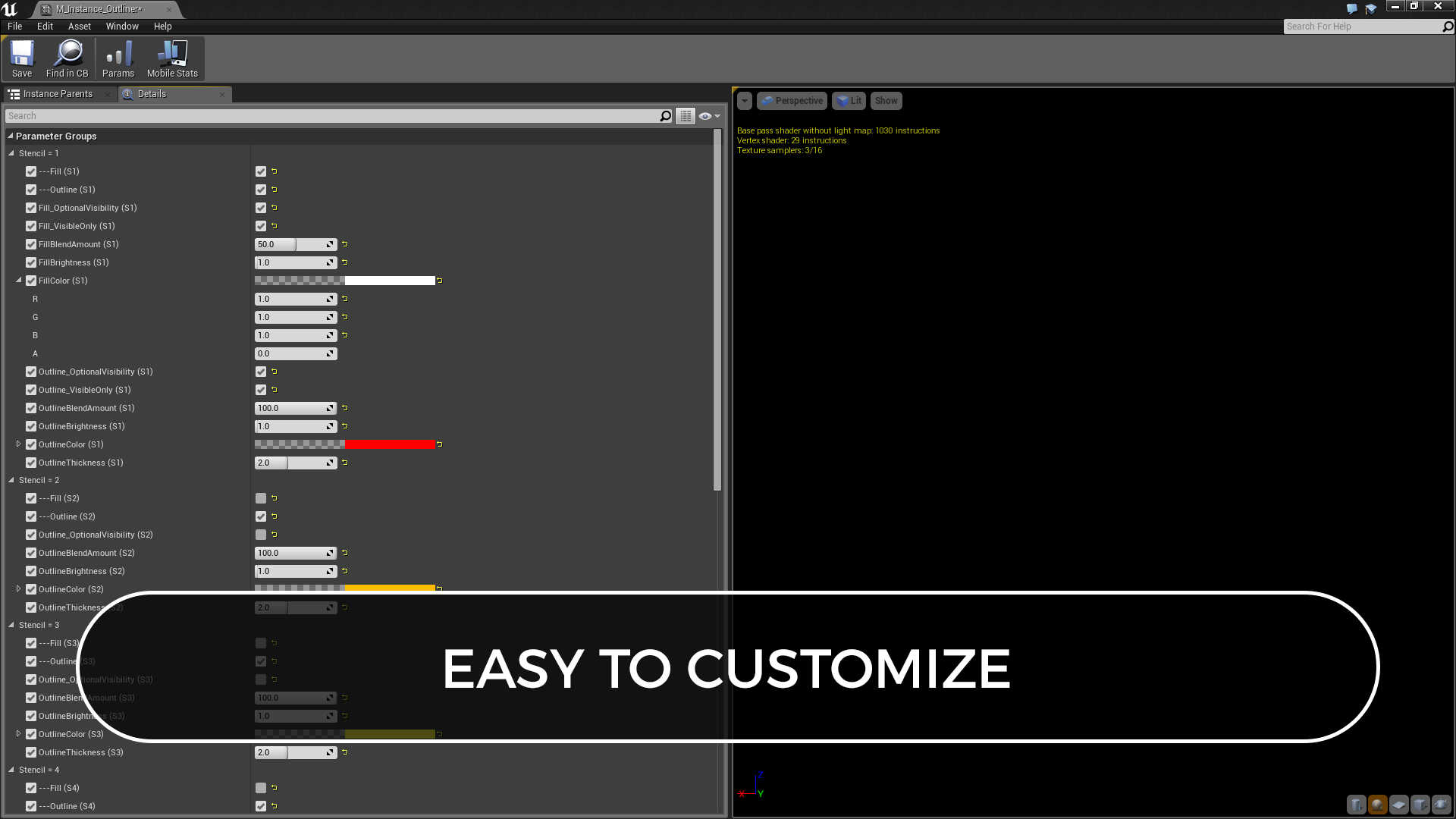1456x819 pixels.
Task: Toggle Outline_VisibleOnly (S1) value checkbox
Action: 261,390
